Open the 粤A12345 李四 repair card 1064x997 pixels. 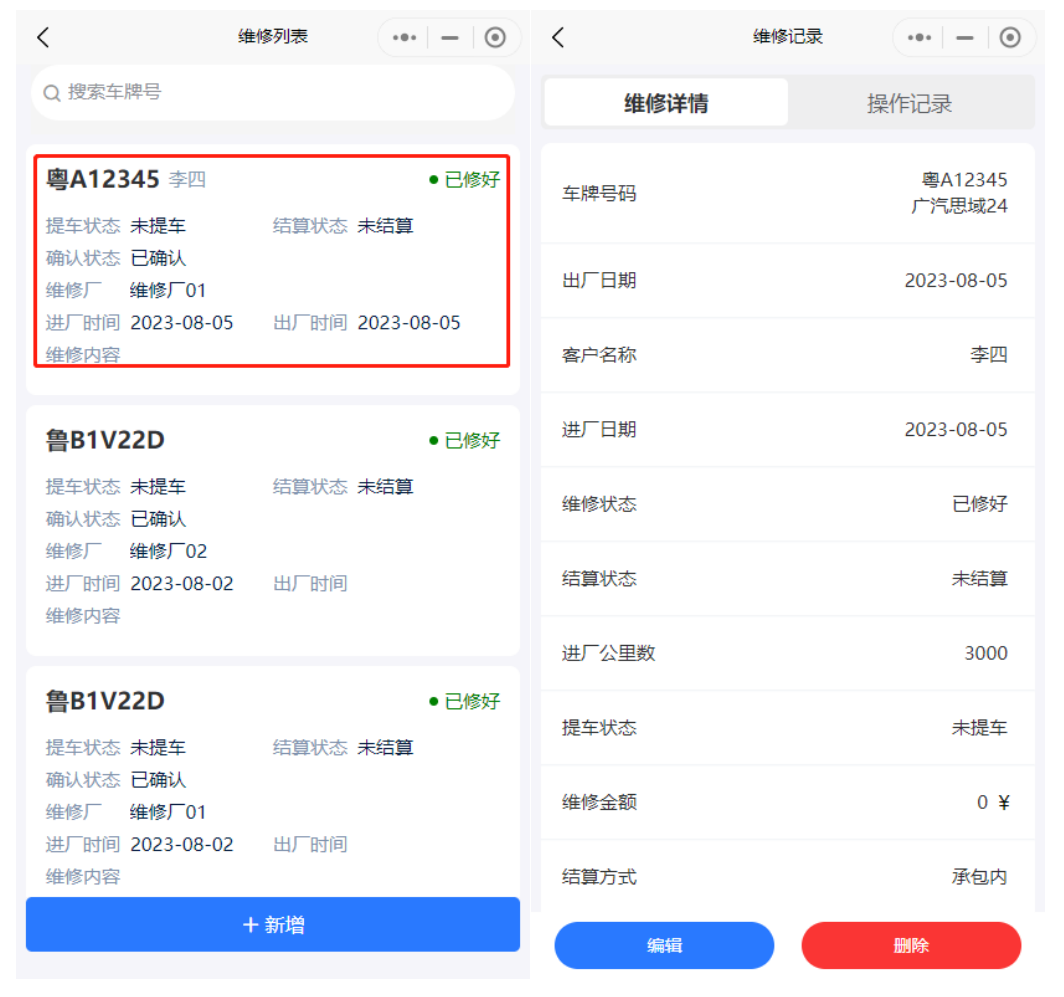tap(272, 261)
